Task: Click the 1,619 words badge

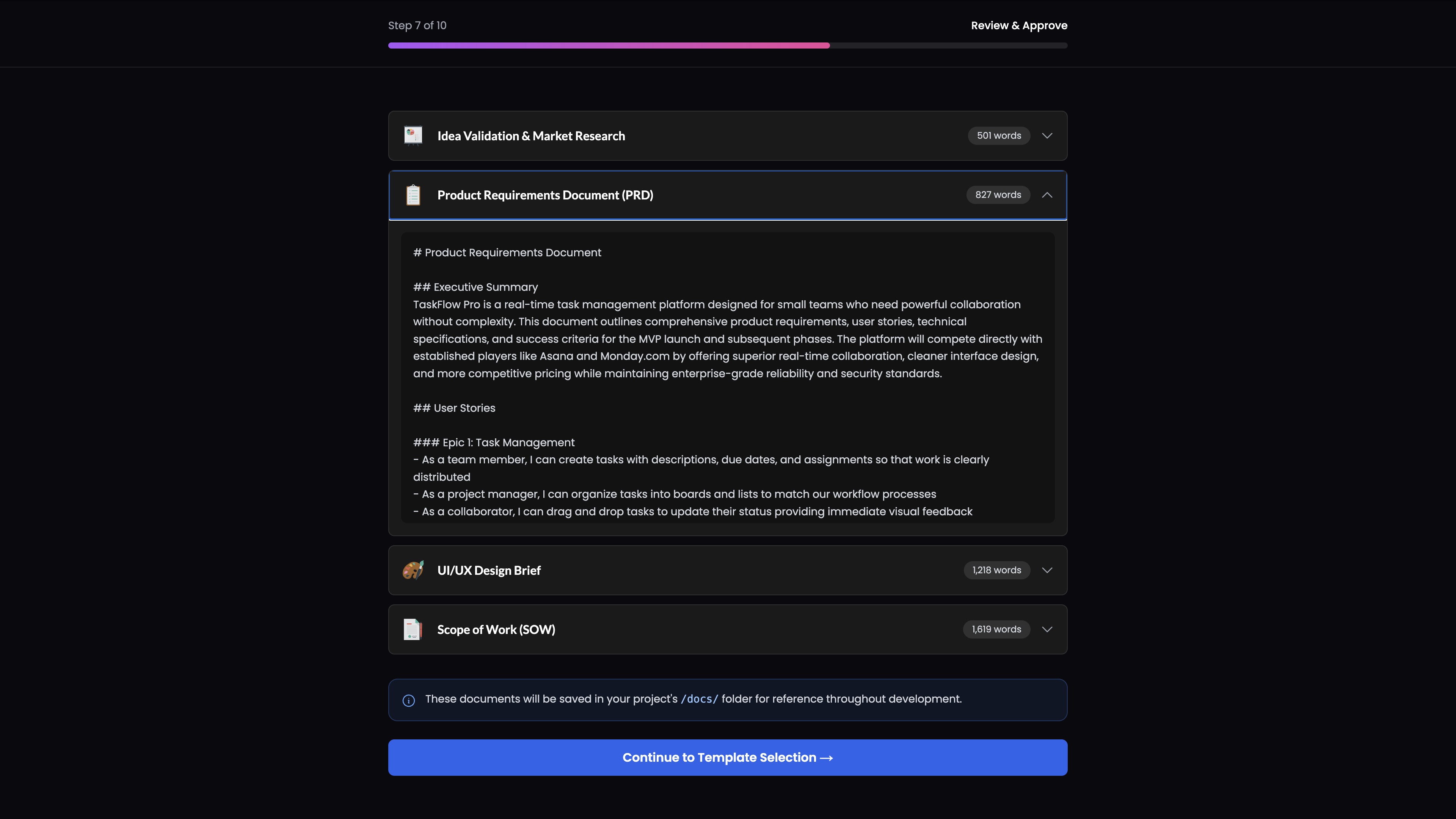Action: coord(996,629)
